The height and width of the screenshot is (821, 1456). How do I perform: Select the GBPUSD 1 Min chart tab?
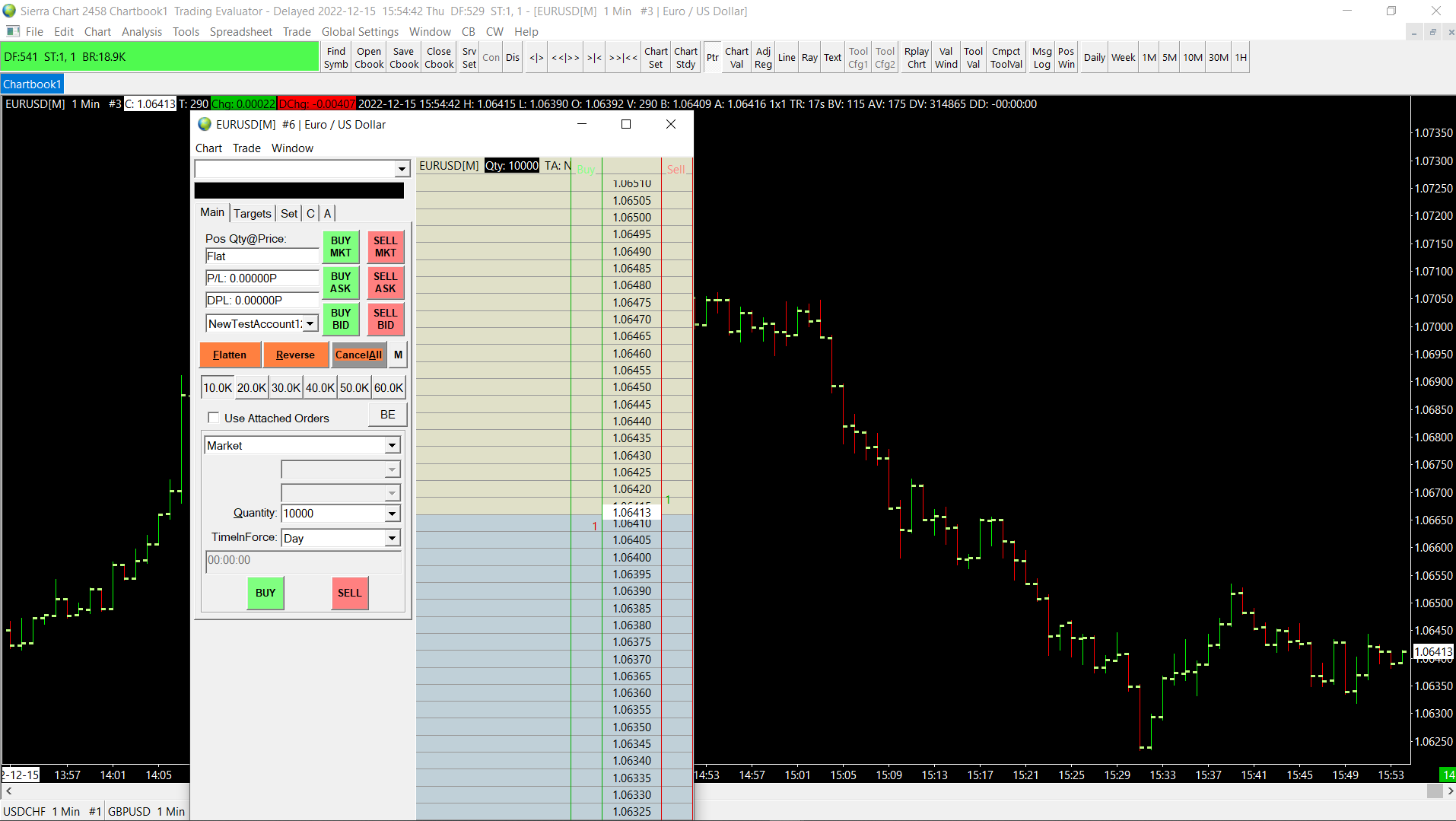pos(146,812)
